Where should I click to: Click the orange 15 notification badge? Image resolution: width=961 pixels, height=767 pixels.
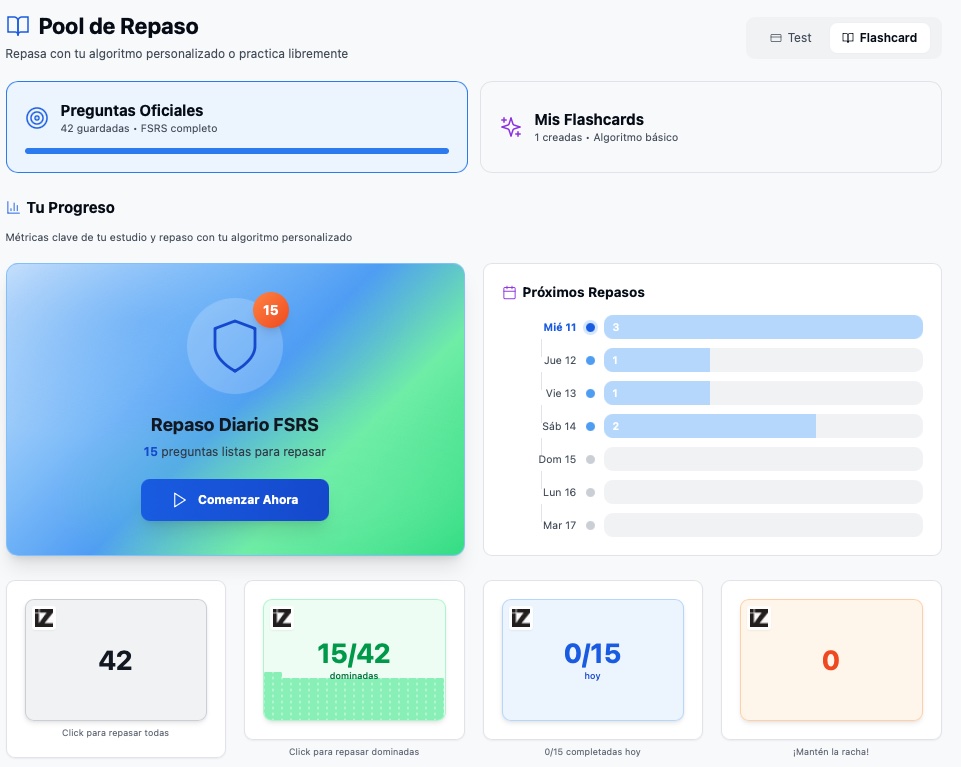point(270,310)
